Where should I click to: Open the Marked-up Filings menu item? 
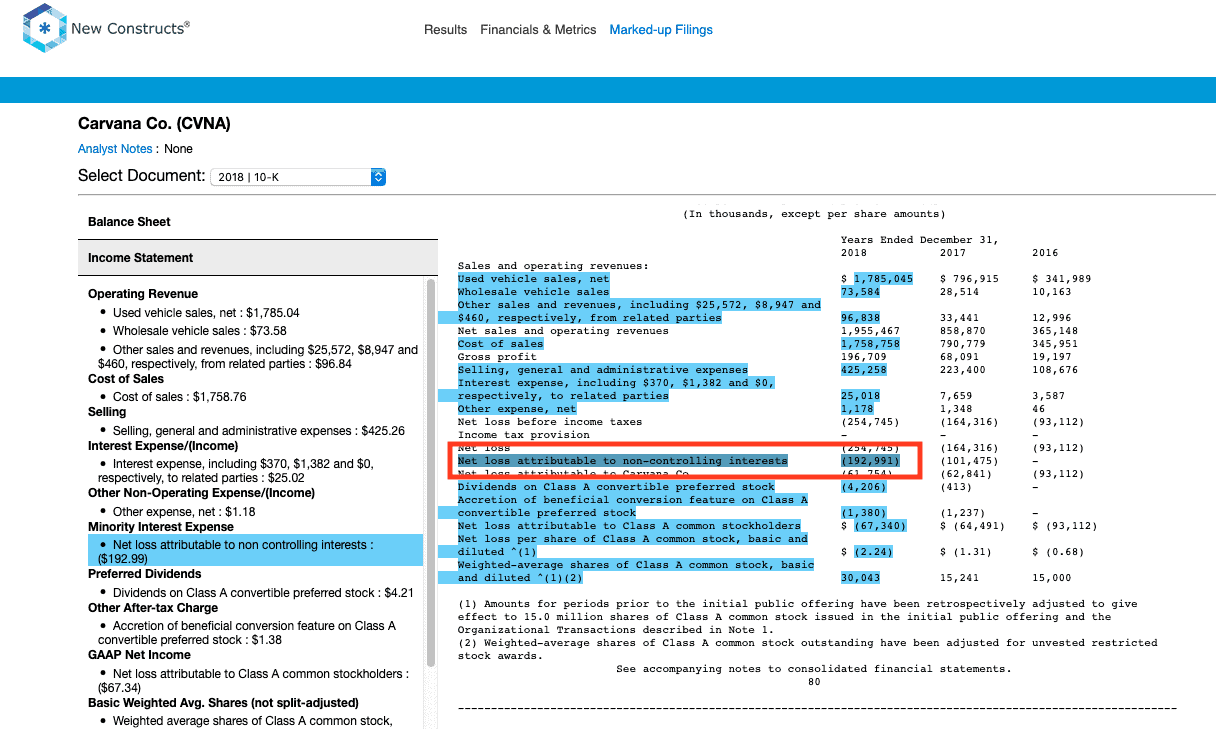pos(661,30)
